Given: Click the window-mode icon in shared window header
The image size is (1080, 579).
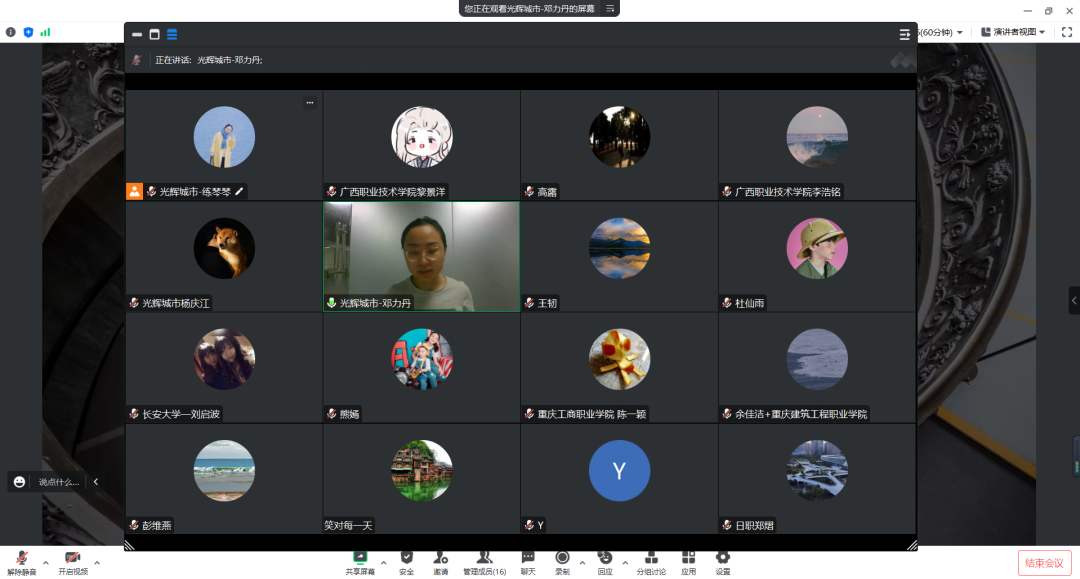Looking at the screenshot, I should click(154, 34).
